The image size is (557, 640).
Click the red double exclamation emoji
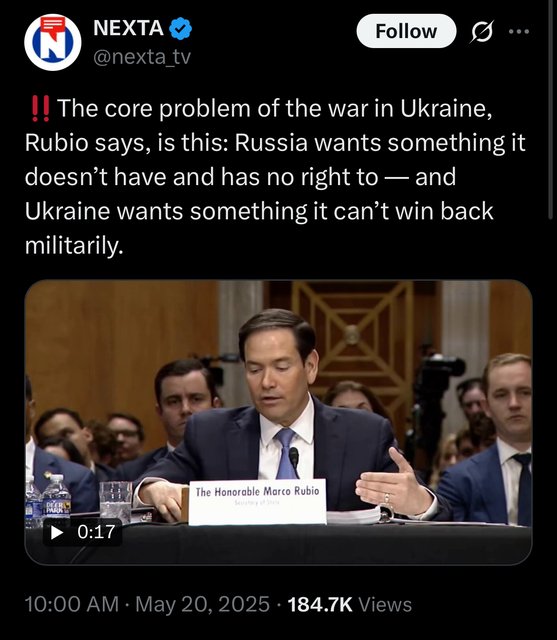tap(40, 109)
